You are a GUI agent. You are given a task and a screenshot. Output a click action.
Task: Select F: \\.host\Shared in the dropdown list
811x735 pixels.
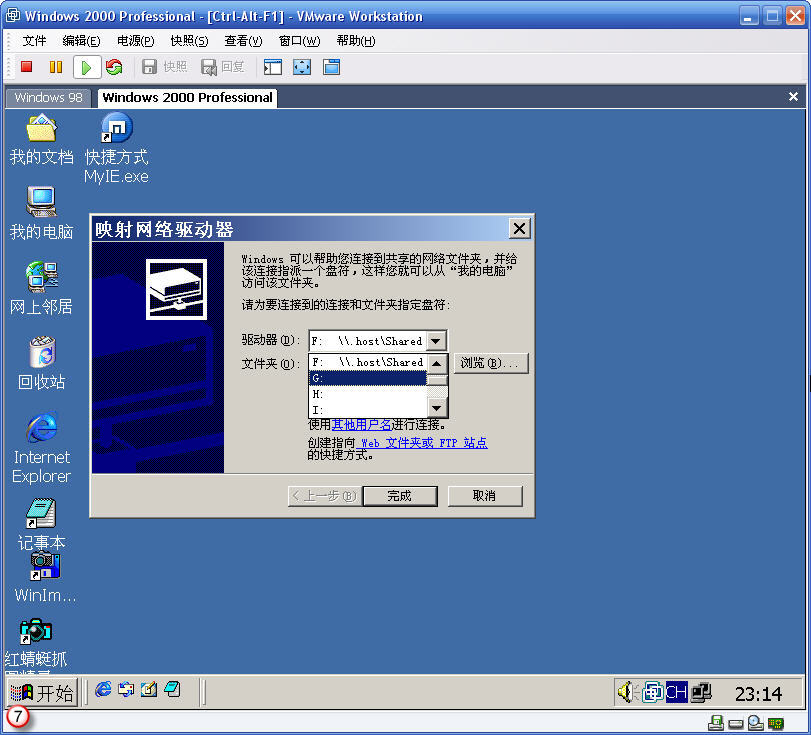pos(368,363)
